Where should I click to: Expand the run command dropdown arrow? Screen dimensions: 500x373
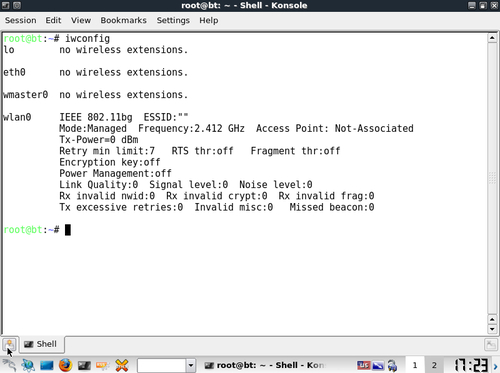(x=191, y=365)
